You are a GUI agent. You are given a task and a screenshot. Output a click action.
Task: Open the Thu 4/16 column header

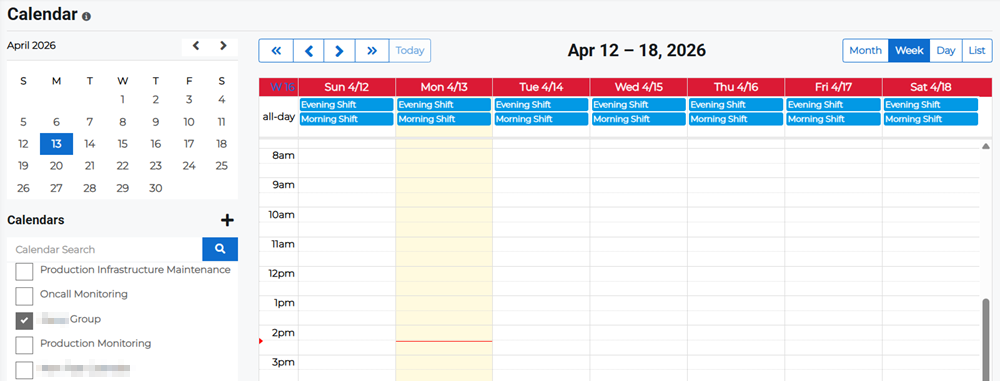coord(736,87)
